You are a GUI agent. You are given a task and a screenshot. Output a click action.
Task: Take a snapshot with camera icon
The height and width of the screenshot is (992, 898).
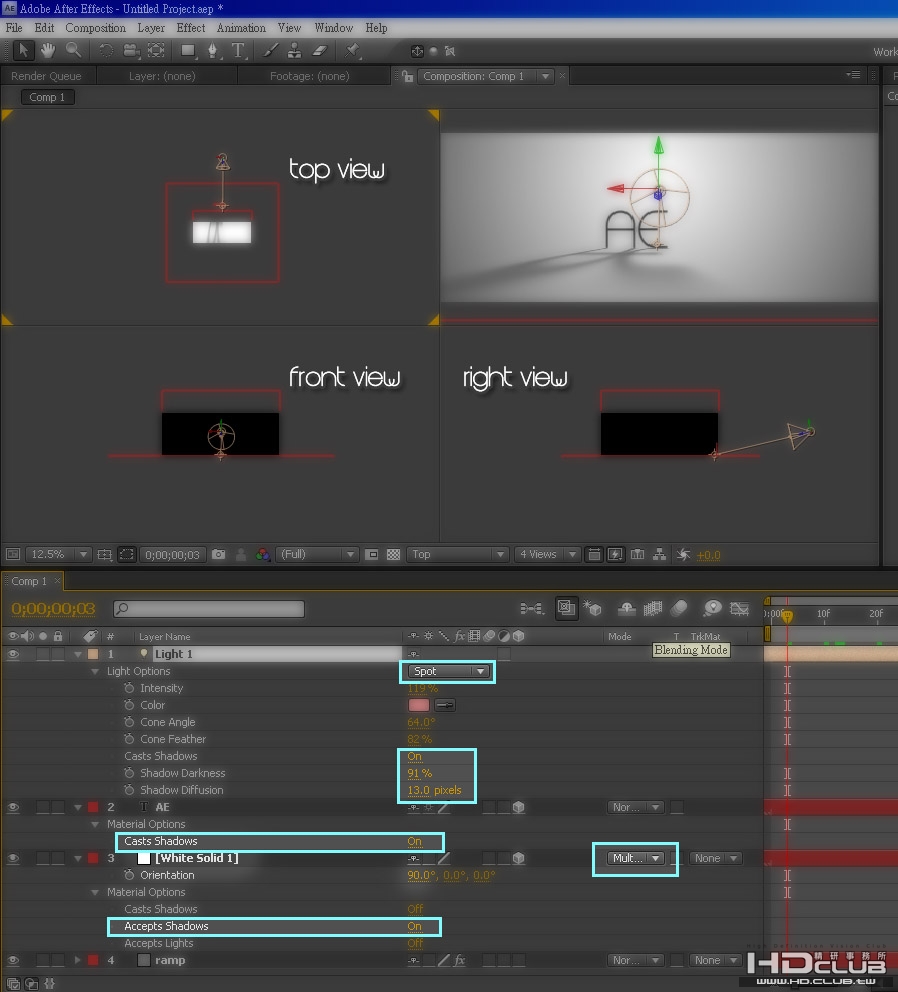tap(218, 555)
